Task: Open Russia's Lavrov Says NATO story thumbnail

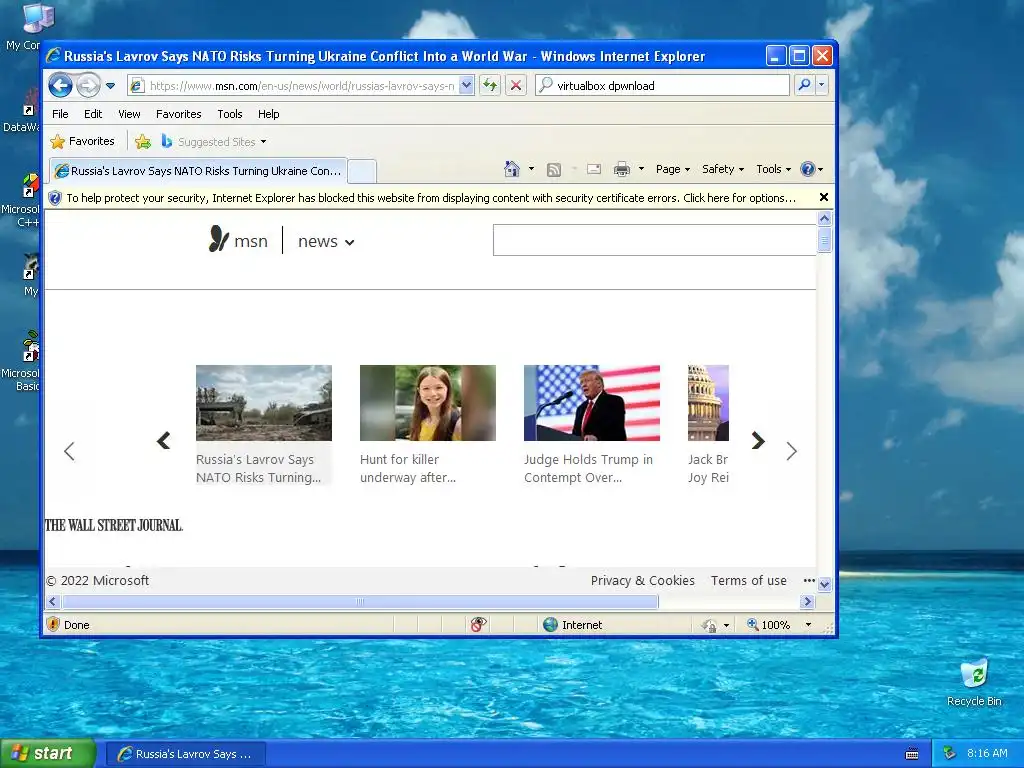Action: pos(264,403)
